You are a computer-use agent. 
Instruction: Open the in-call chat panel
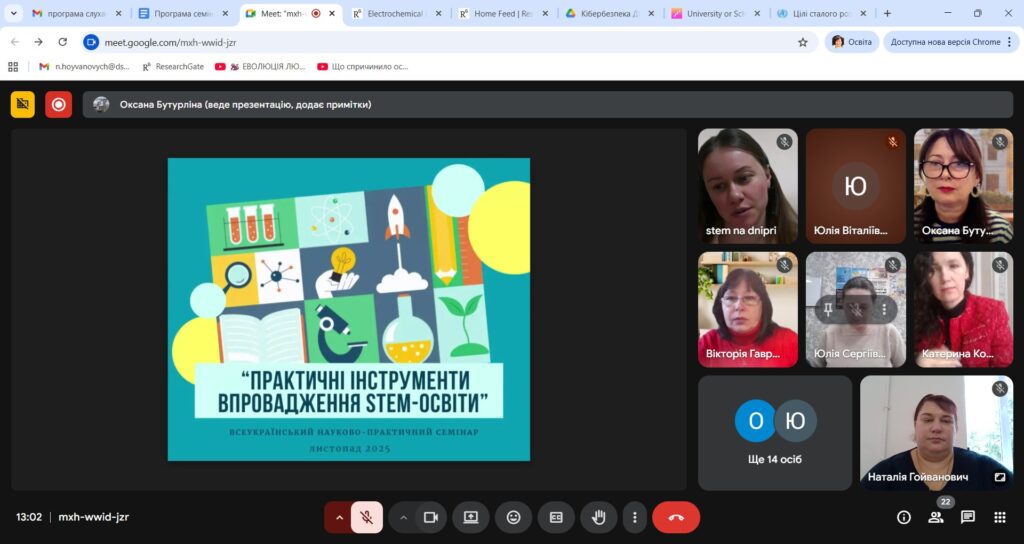(x=967, y=517)
